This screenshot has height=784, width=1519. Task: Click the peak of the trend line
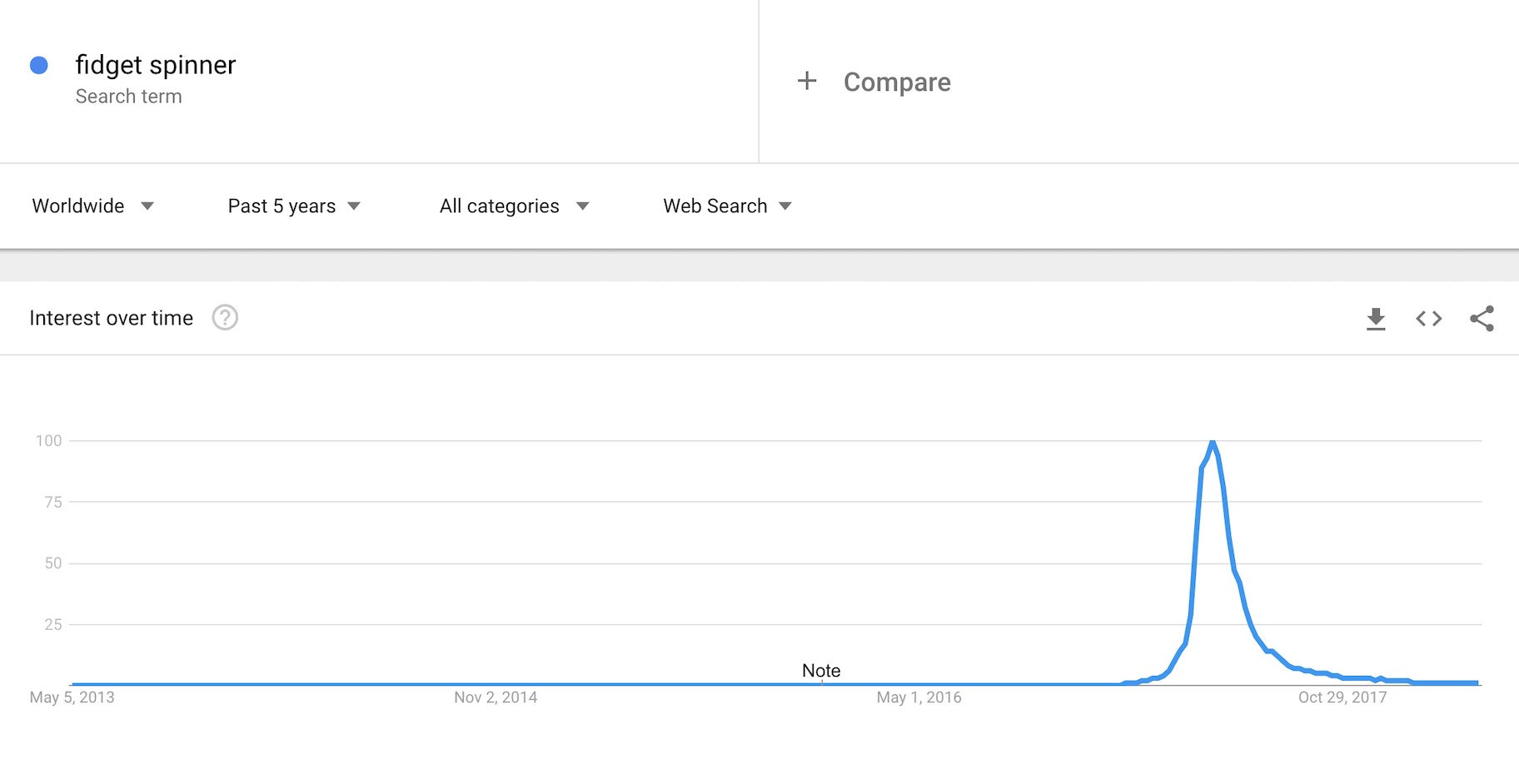click(1213, 442)
